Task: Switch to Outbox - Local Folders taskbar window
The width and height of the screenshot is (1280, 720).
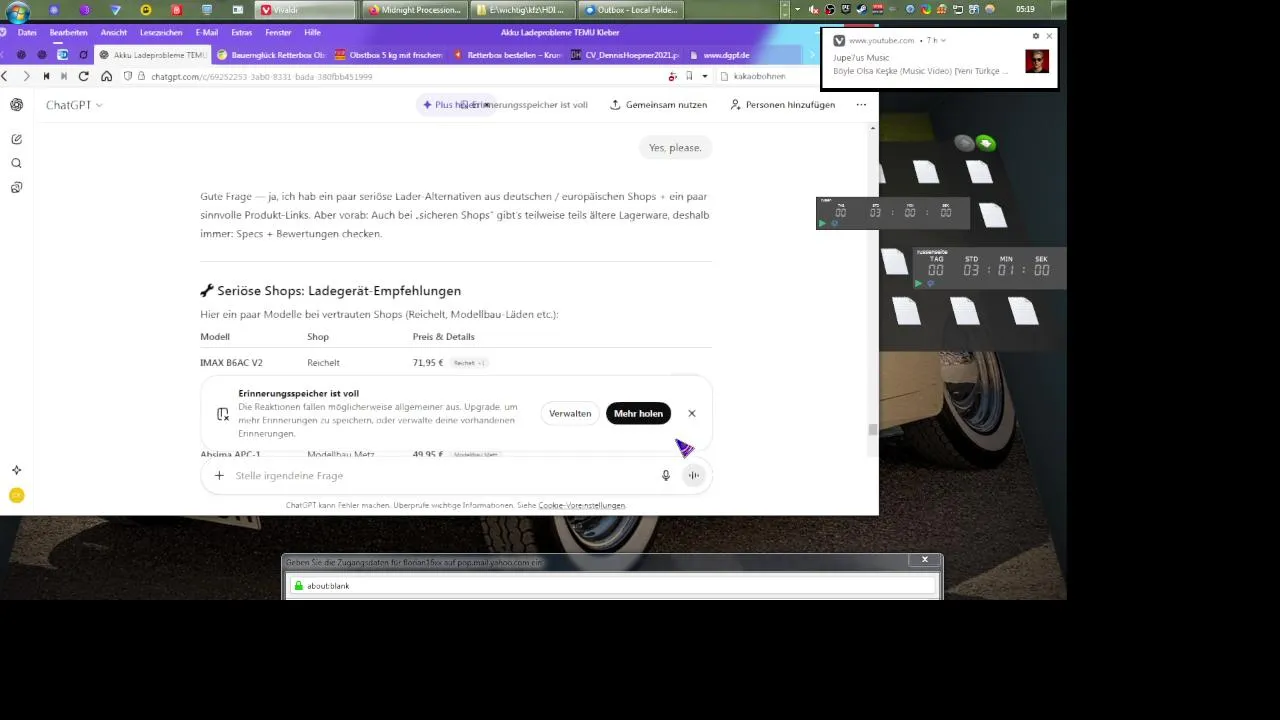Action: (x=631, y=10)
